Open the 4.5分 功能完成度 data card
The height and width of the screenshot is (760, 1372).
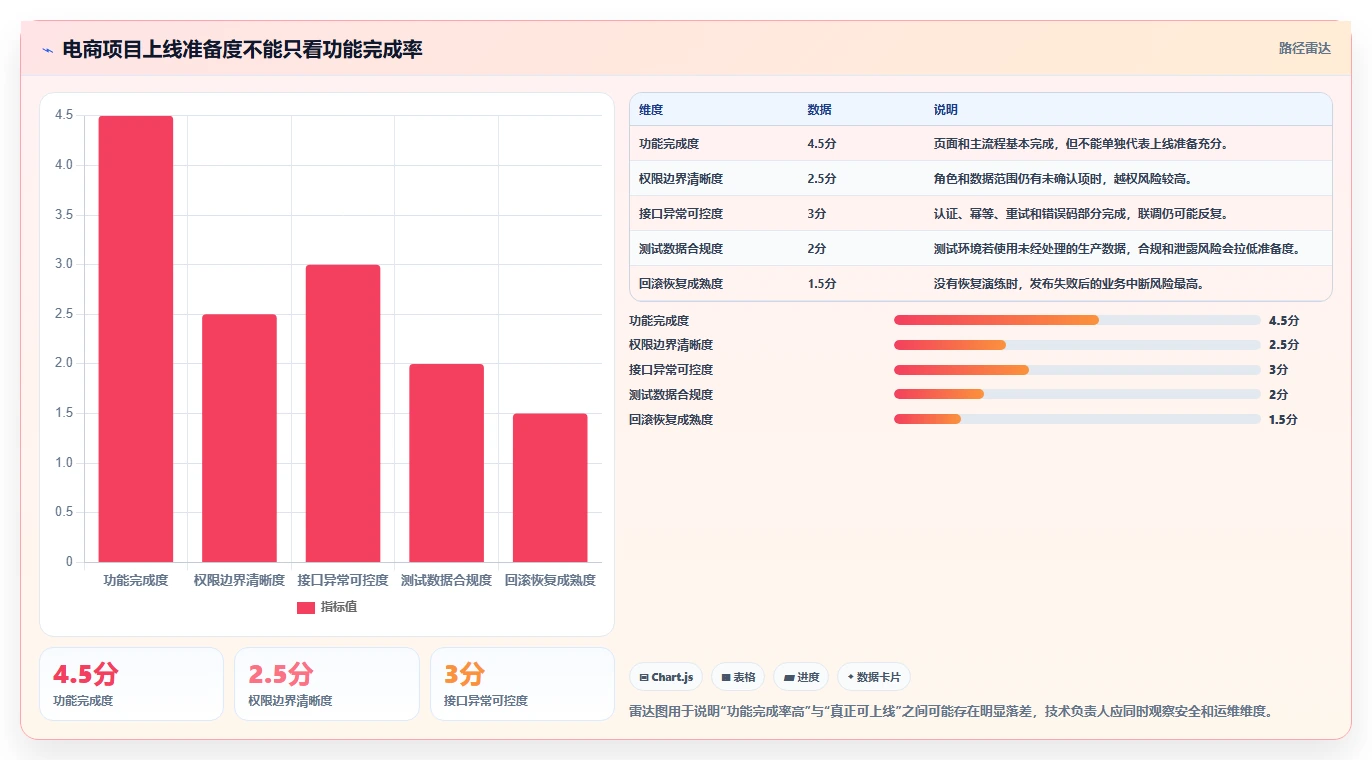[131, 684]
